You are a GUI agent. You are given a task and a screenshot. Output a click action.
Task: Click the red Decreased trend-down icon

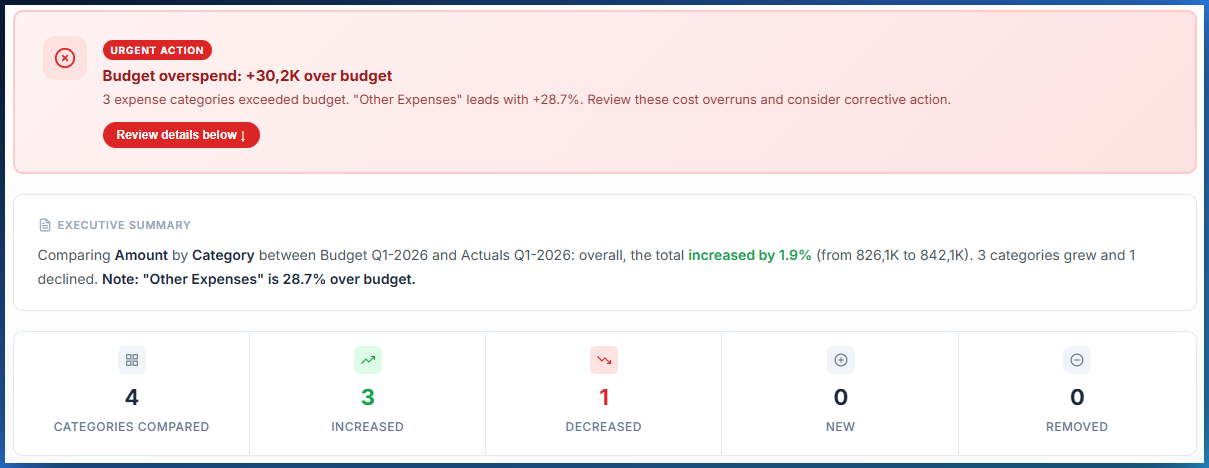pos(604,360)
